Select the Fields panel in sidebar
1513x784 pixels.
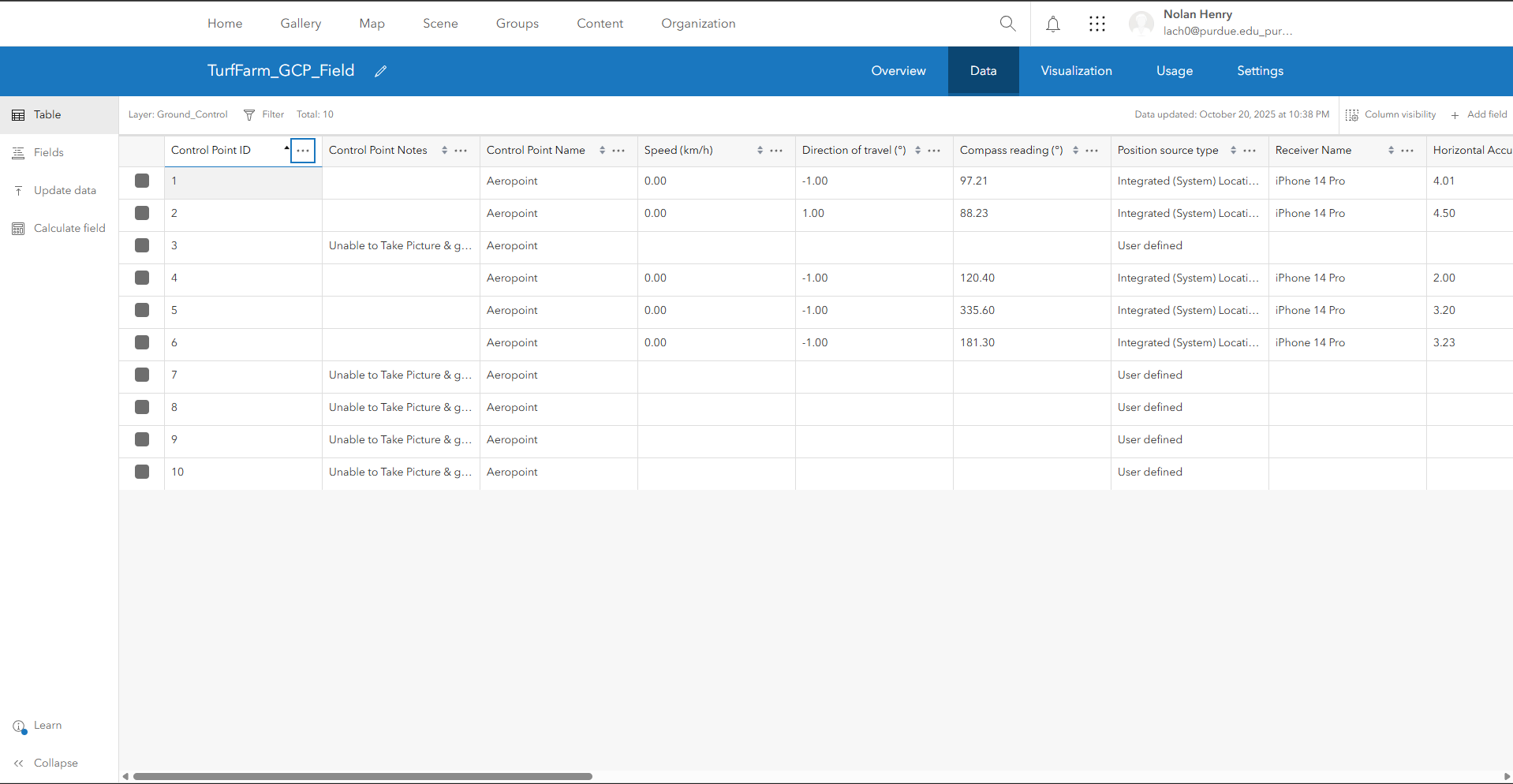coord(48,152)
